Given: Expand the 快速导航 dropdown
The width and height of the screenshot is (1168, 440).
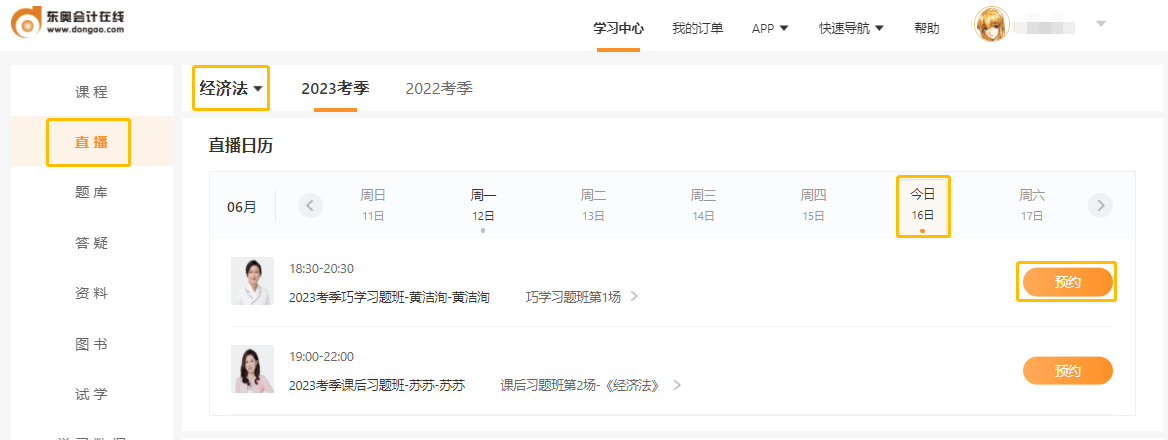Looking at the screenshot, I should click(851, 28).
